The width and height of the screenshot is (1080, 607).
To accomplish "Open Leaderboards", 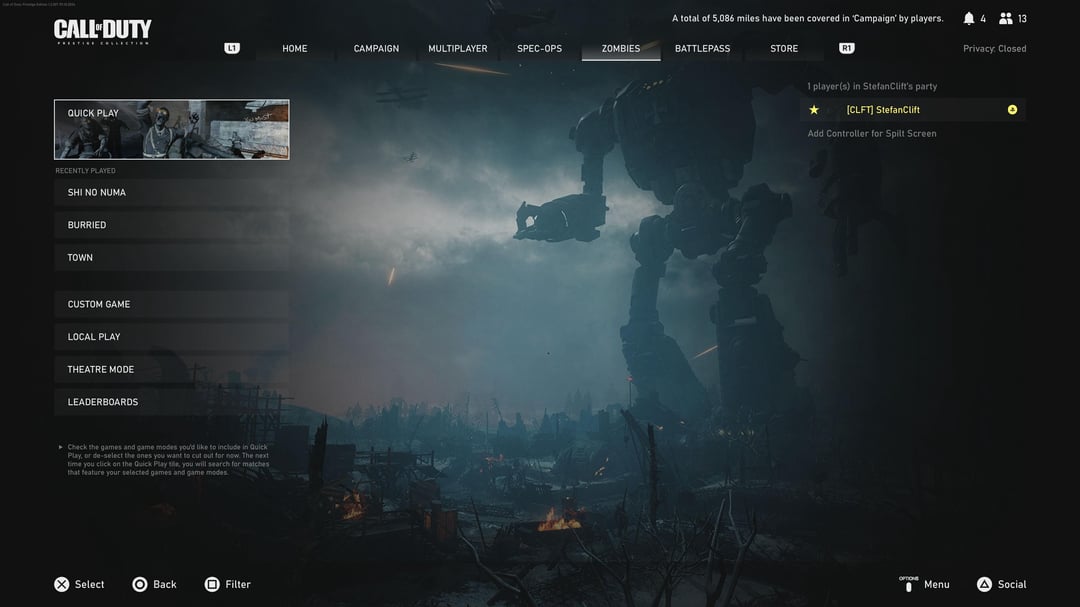I will coord(172,402).
